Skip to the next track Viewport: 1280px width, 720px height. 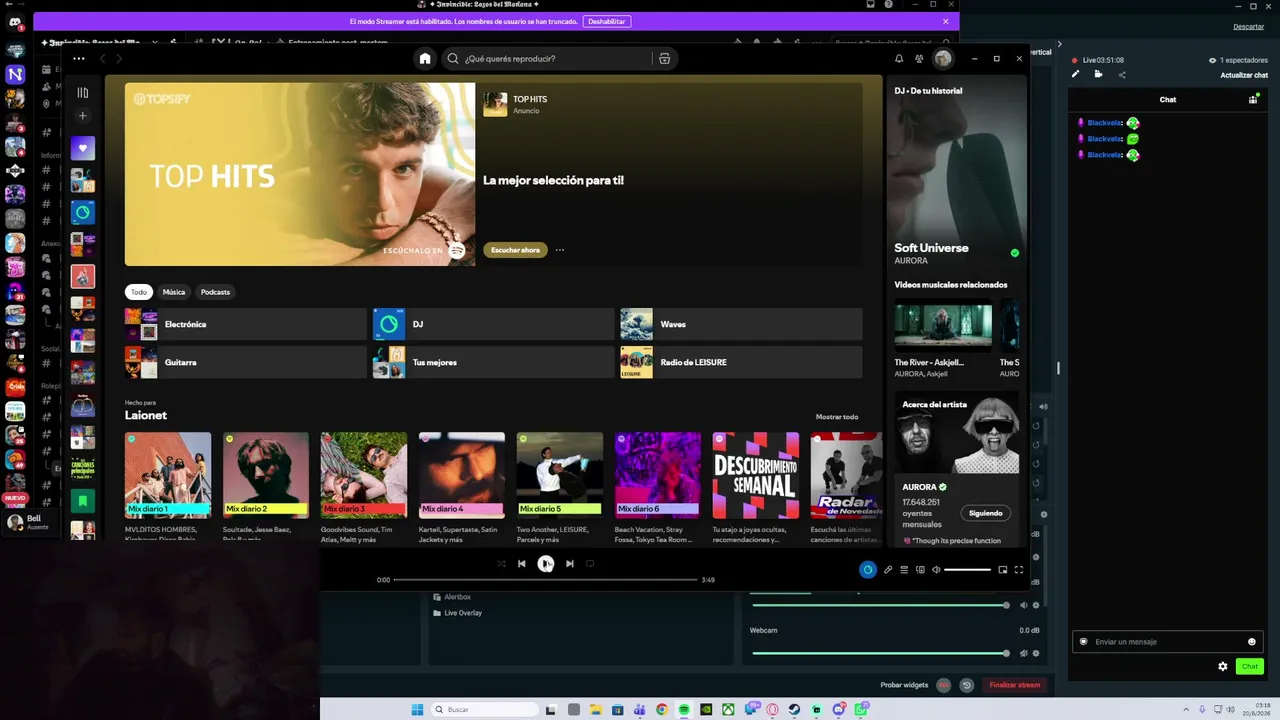[570, 564]
